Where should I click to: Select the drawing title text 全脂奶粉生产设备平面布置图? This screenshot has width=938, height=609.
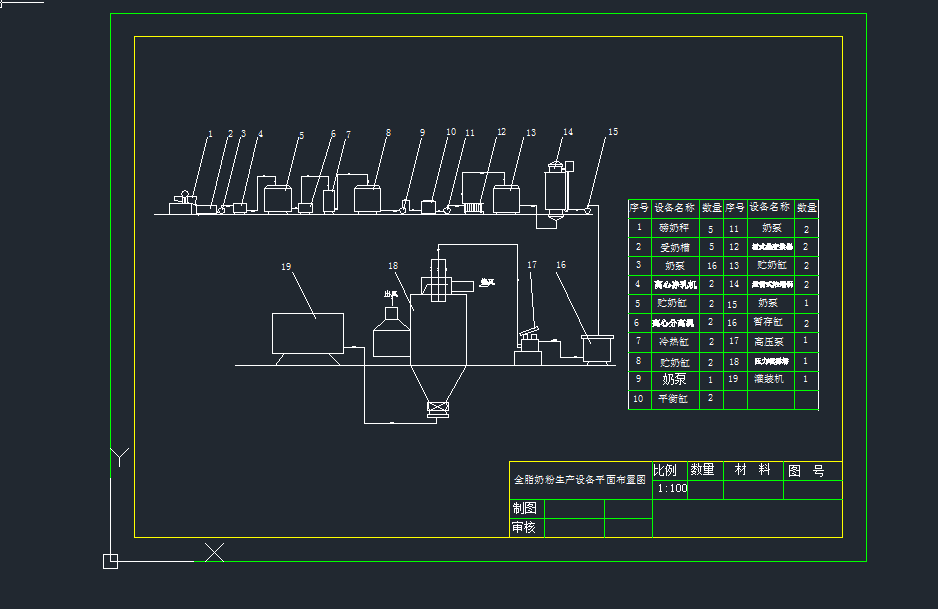[580, 480]
